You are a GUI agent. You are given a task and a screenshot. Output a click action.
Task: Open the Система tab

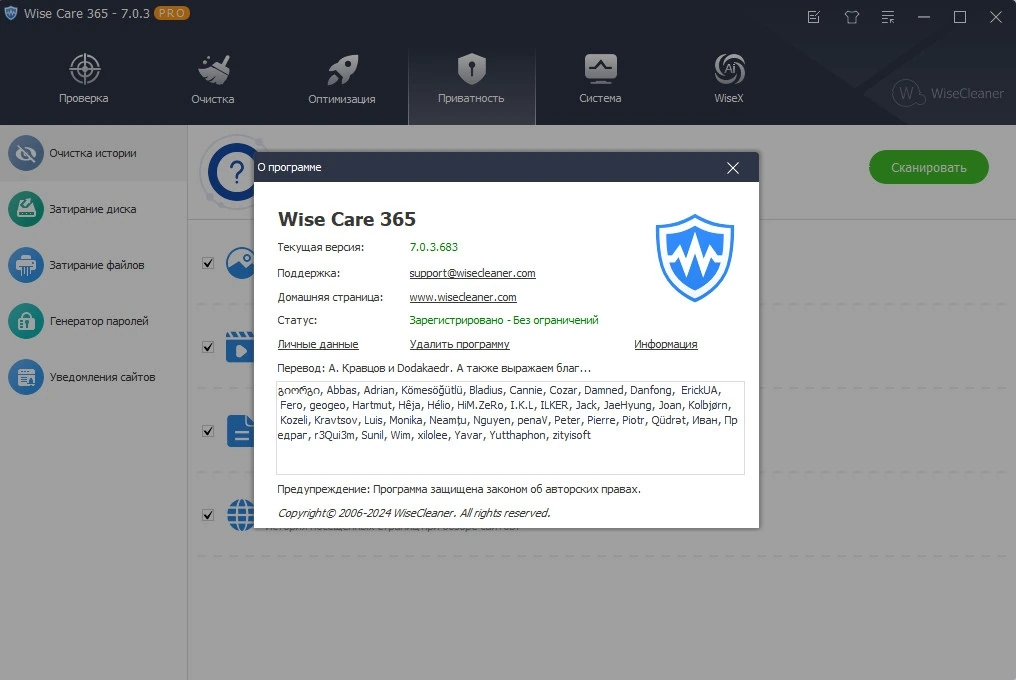tap(600, 79)
